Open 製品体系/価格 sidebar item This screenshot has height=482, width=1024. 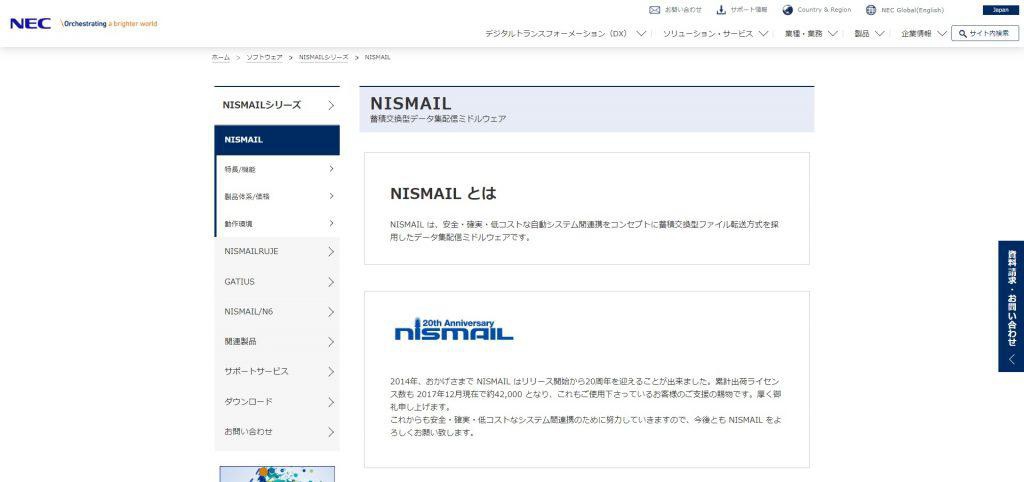(277, 196)
